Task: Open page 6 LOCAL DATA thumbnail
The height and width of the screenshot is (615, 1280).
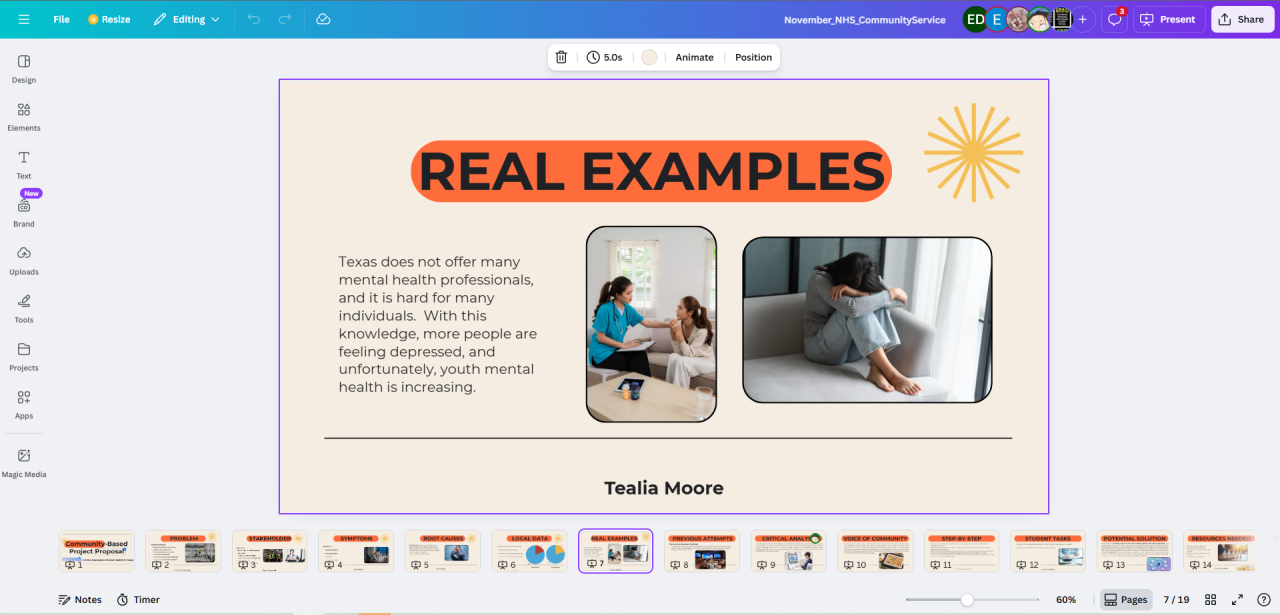Action: (529, 551)
